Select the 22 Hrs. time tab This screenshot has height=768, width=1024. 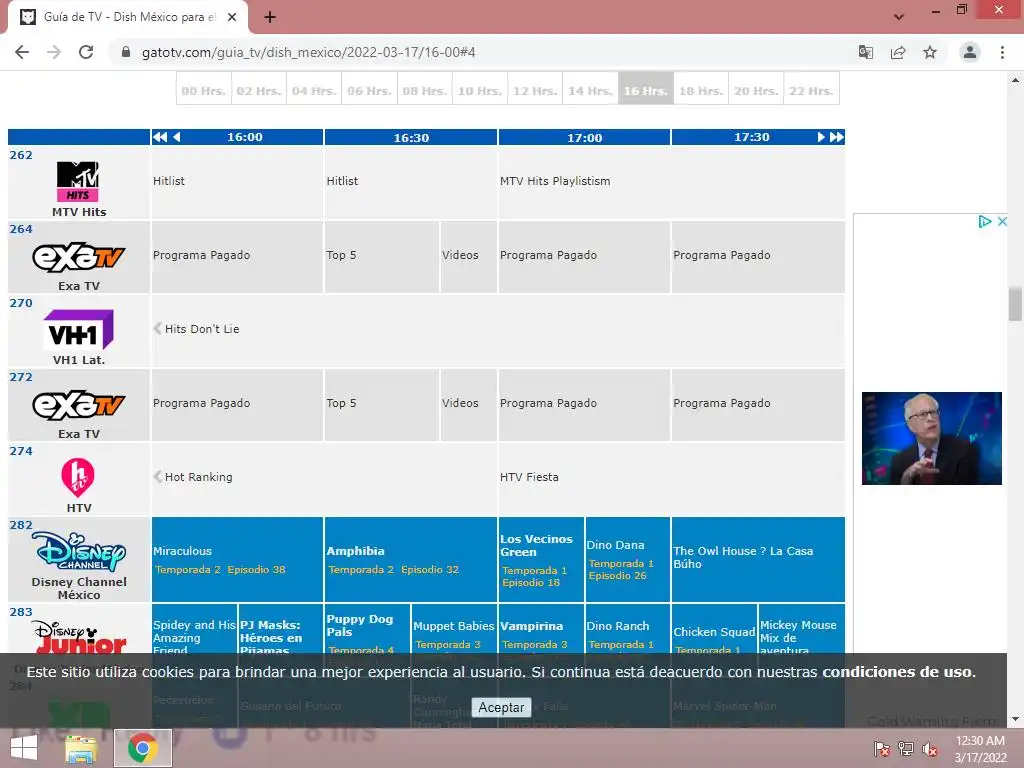(811, 90)
